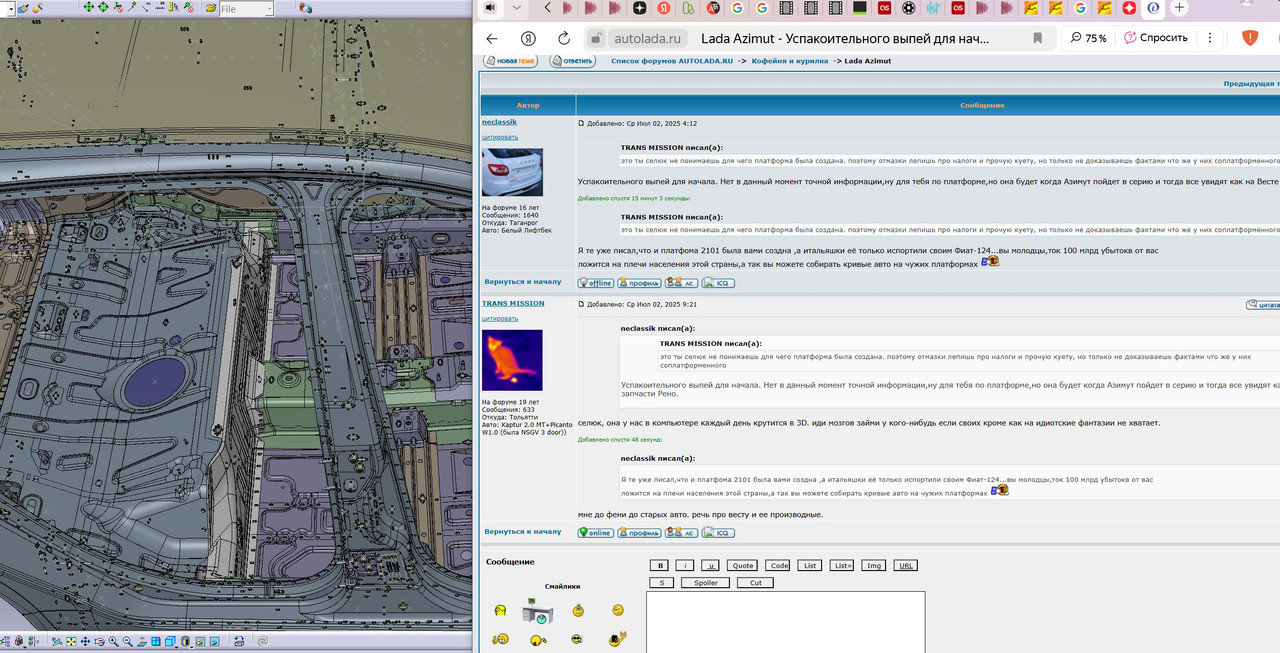Viewport: 1280px width, 653px height.
Task: Click the Quote formatting button
Action: [x=742, y=565]
